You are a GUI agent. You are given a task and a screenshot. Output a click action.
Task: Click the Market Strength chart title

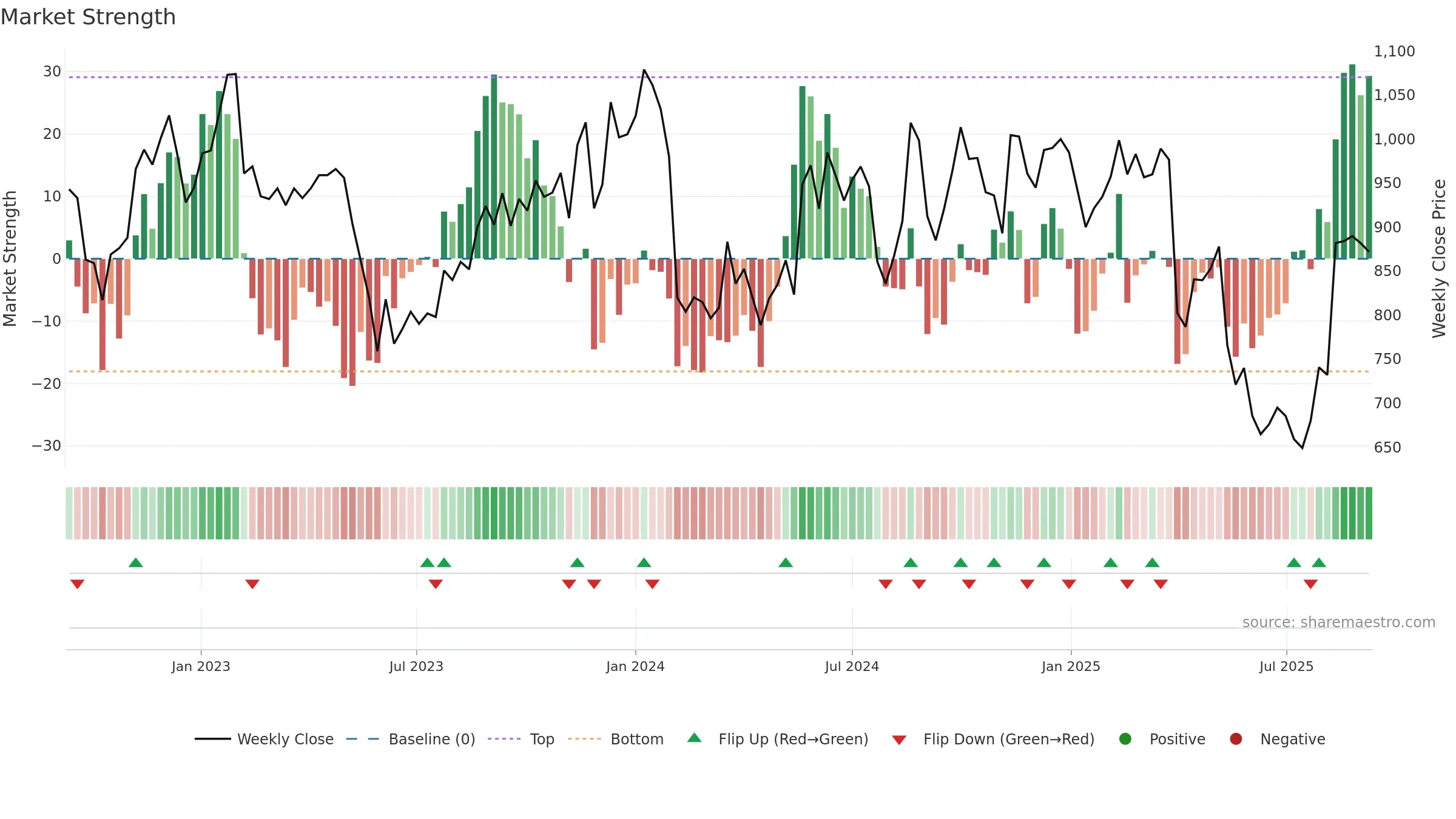[x=88, y=17]
